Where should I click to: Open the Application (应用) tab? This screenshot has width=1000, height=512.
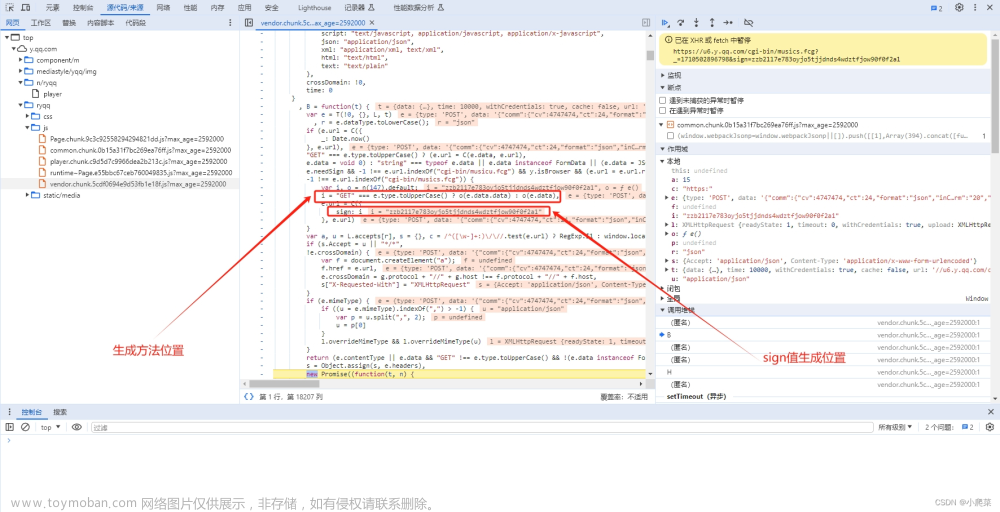[244, 8]
